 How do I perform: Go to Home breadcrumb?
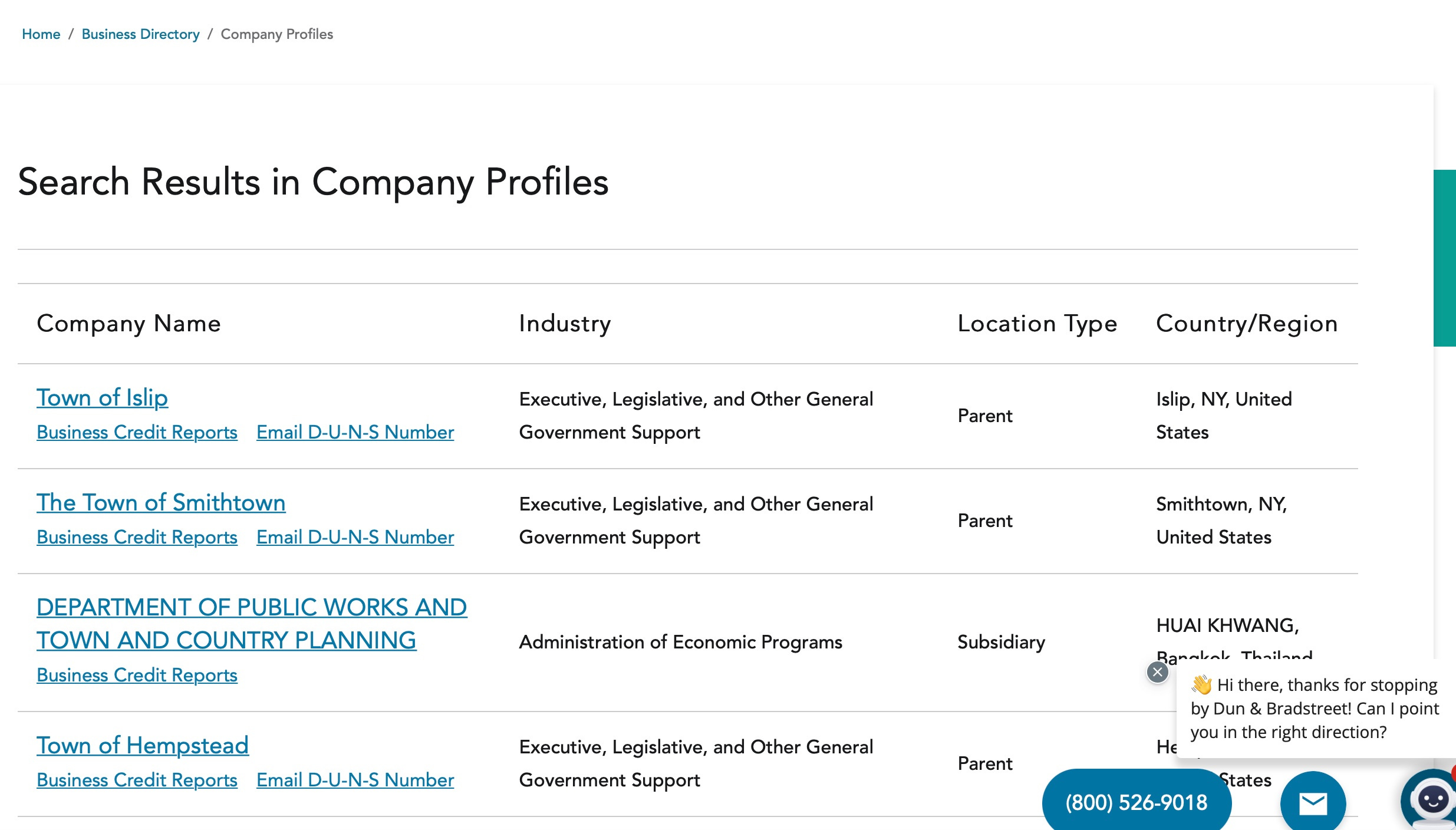41,34
